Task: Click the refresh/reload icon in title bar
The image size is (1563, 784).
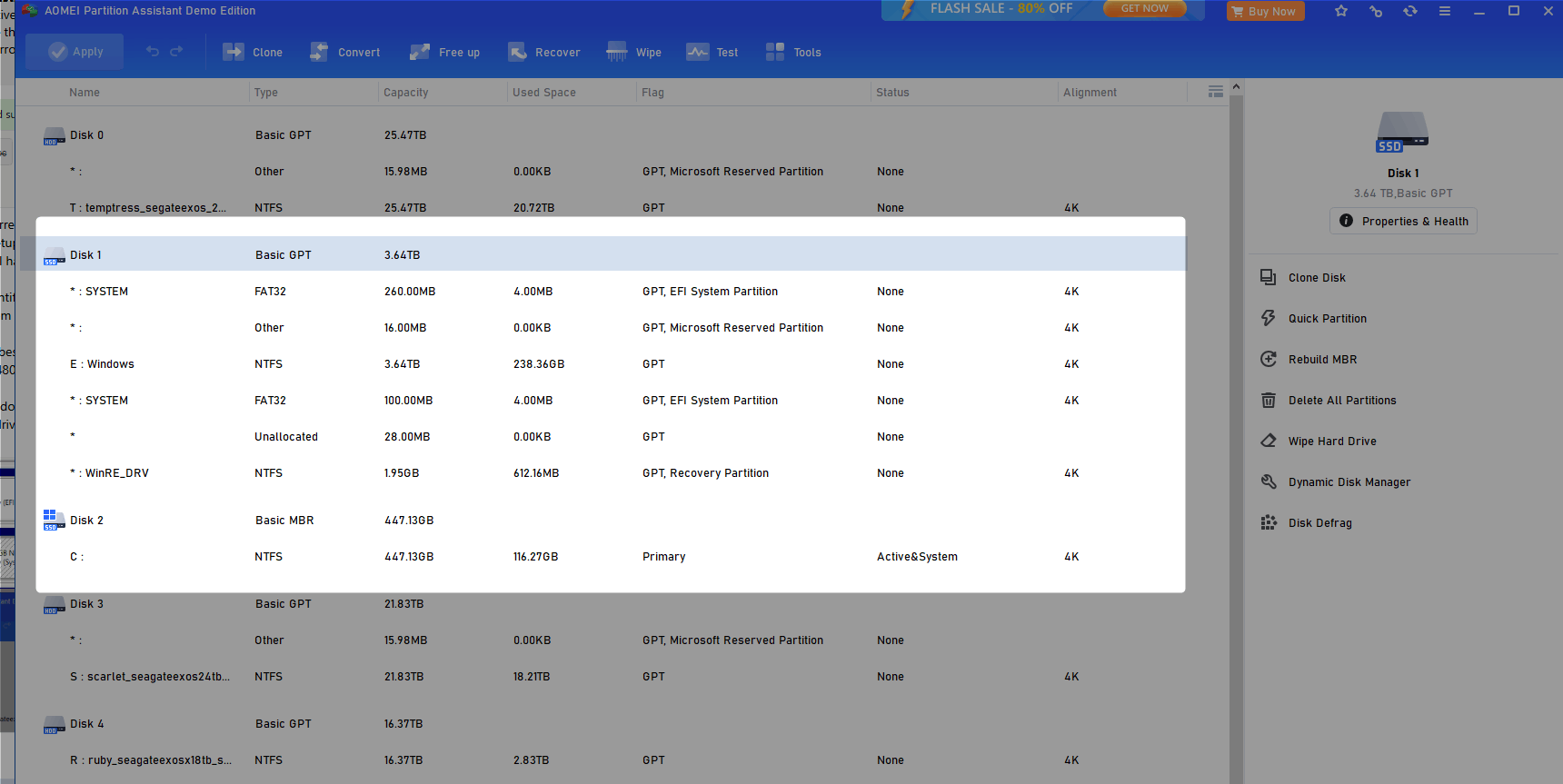Action: tap(1410, 11)
